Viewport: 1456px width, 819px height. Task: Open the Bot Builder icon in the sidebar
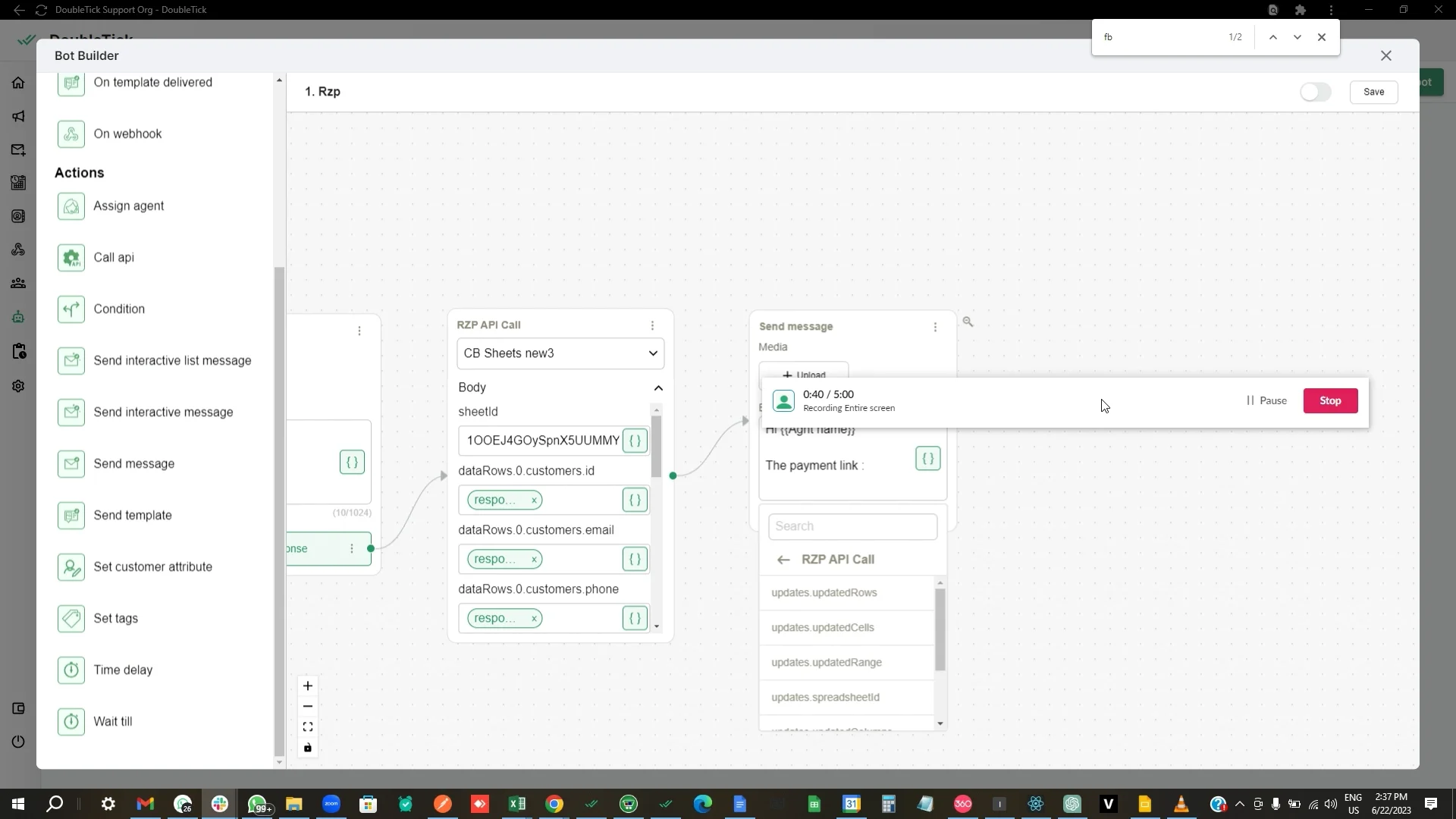coord(18,316)
